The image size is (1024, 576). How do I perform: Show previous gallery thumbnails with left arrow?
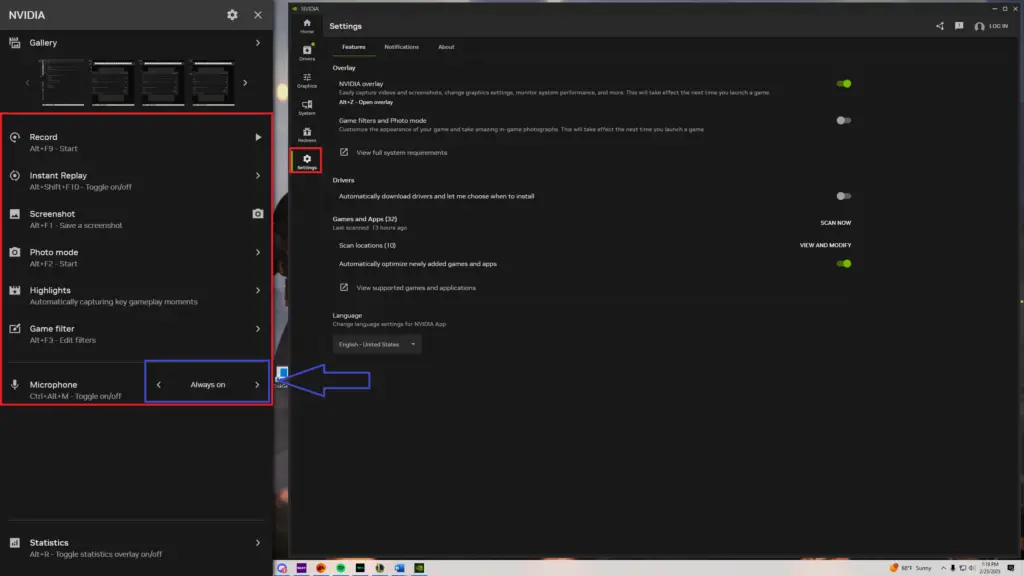click(x=27, y=83)
